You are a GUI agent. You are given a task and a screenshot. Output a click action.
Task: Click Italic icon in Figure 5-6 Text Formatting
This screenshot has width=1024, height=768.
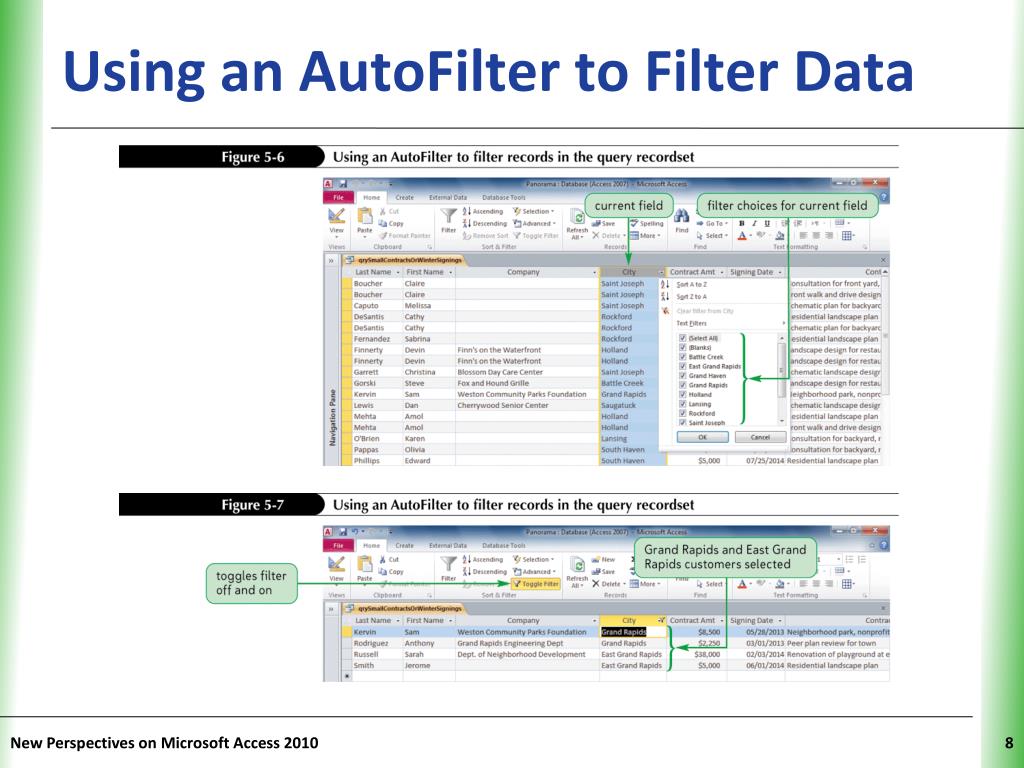click(754, 223)
